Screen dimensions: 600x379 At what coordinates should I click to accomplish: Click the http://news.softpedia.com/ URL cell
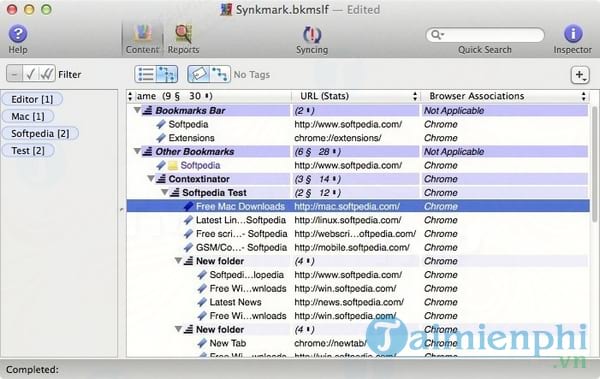pos(349,302)
